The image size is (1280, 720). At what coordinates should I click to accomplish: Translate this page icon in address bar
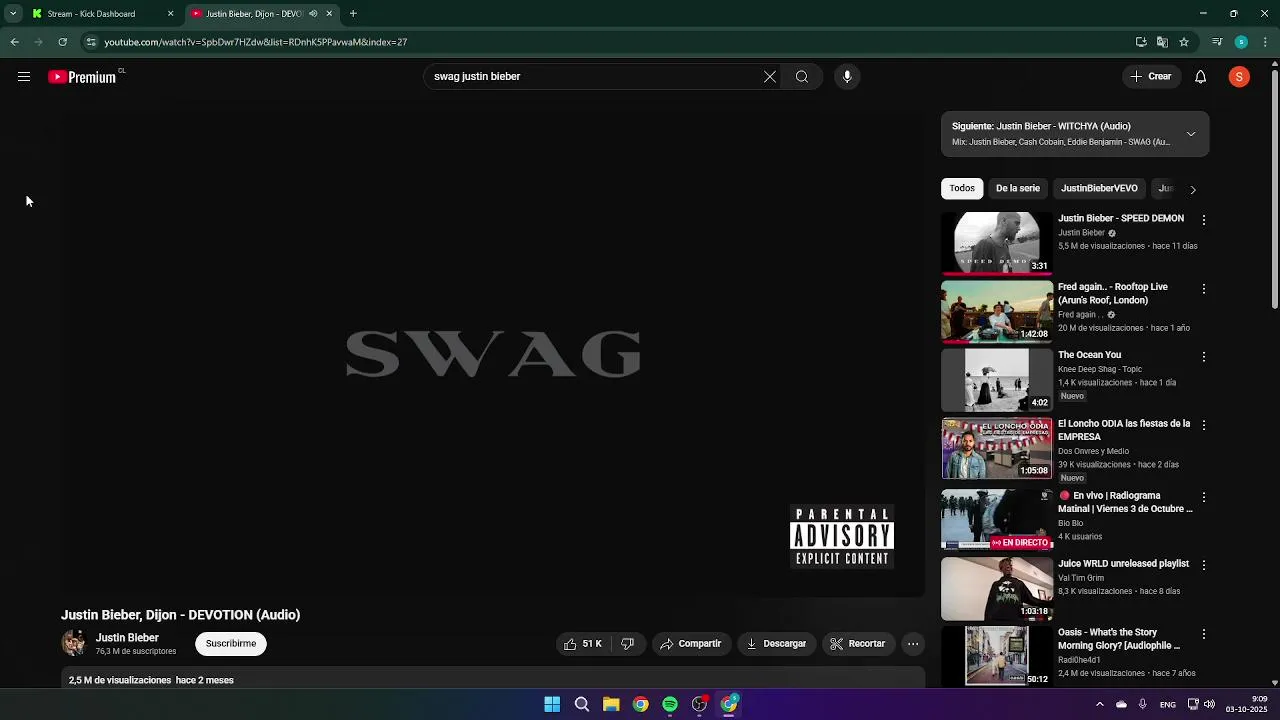1162,42
